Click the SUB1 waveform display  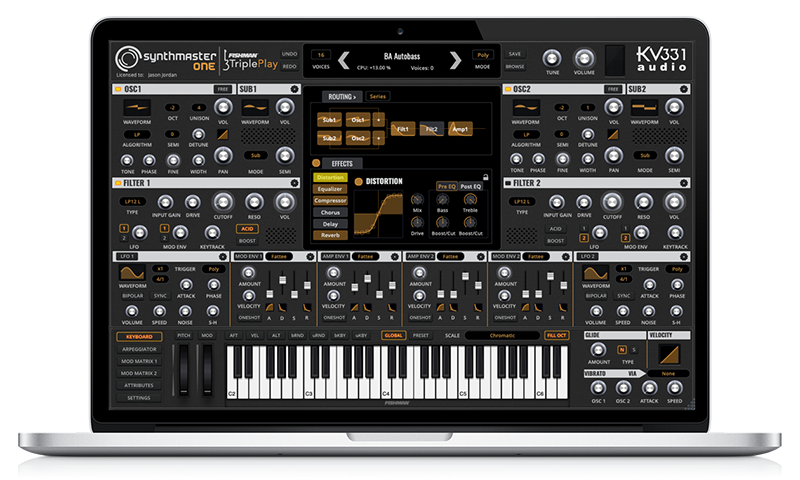click(255, 108)
